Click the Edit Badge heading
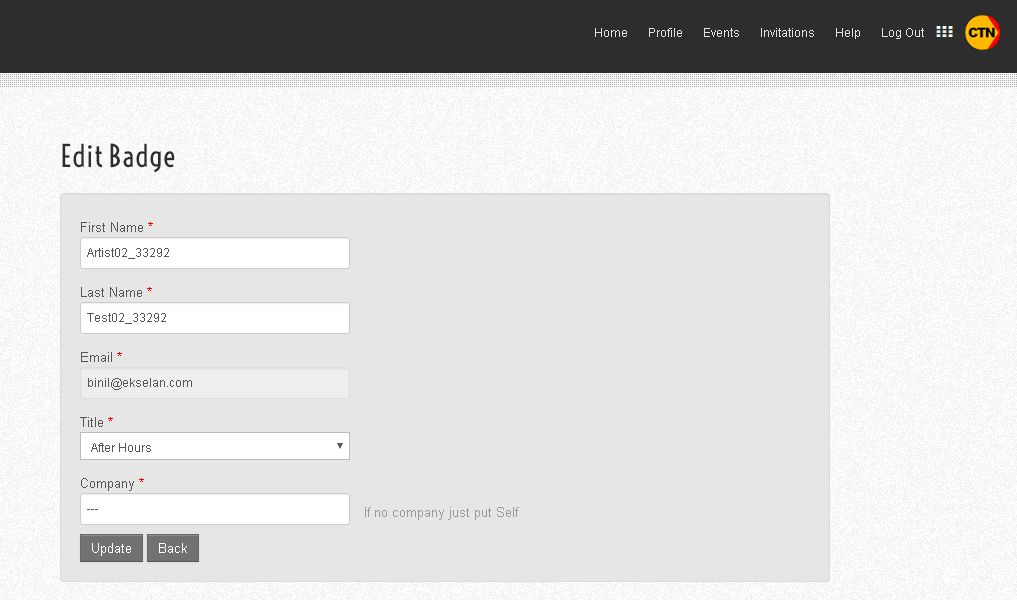The image size is (1017, 600). [118, 157]
